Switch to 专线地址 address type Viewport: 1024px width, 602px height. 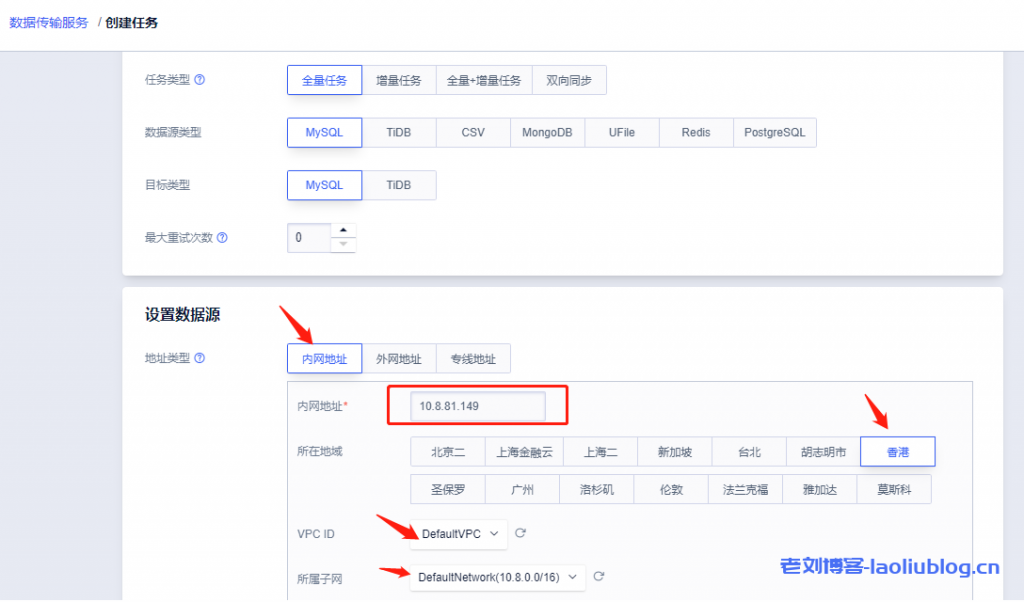[473, 358]
